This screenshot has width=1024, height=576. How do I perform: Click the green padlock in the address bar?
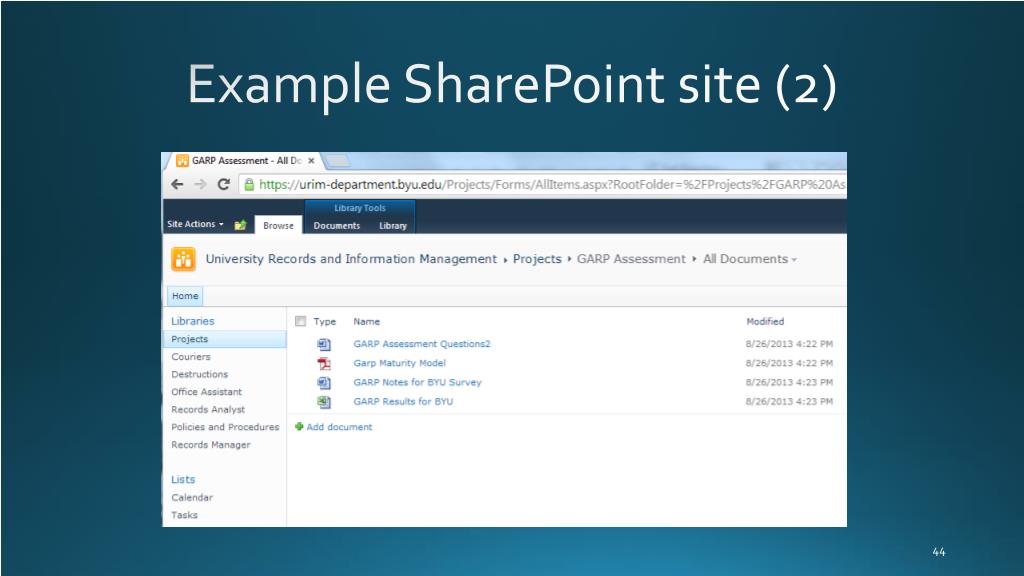click(249, 185)
